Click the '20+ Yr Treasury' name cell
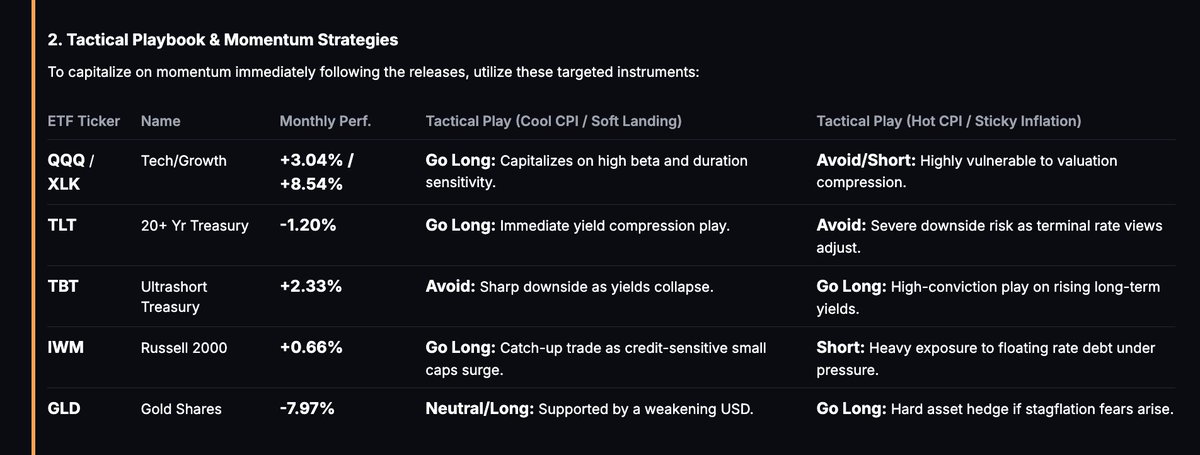1200x455 pixels. pos(194,226)
